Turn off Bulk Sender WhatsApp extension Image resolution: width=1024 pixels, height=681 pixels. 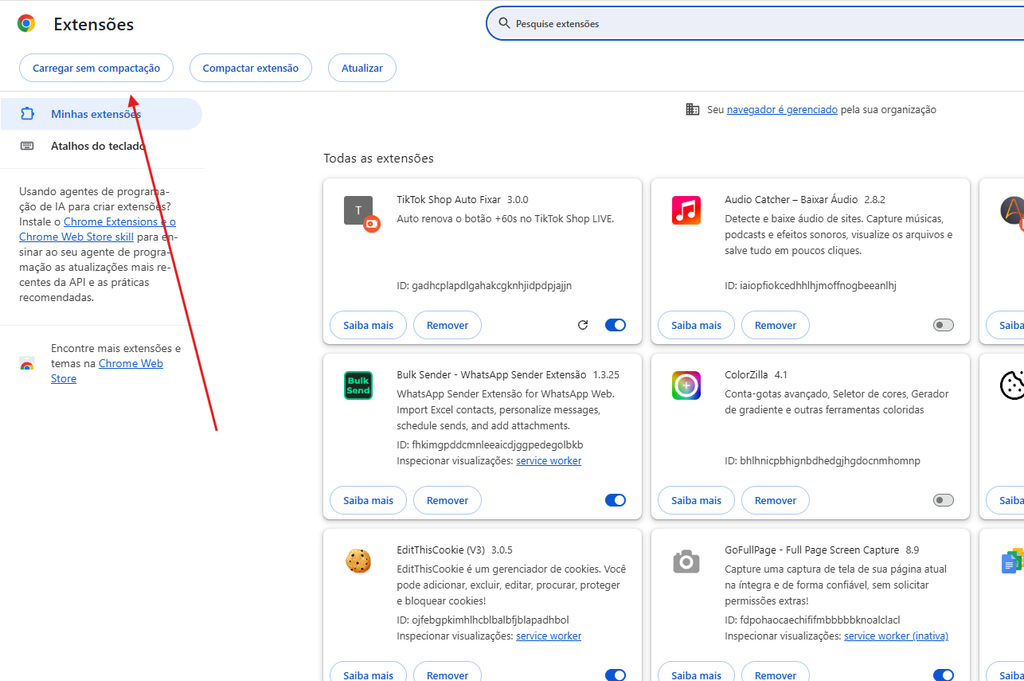615,500
